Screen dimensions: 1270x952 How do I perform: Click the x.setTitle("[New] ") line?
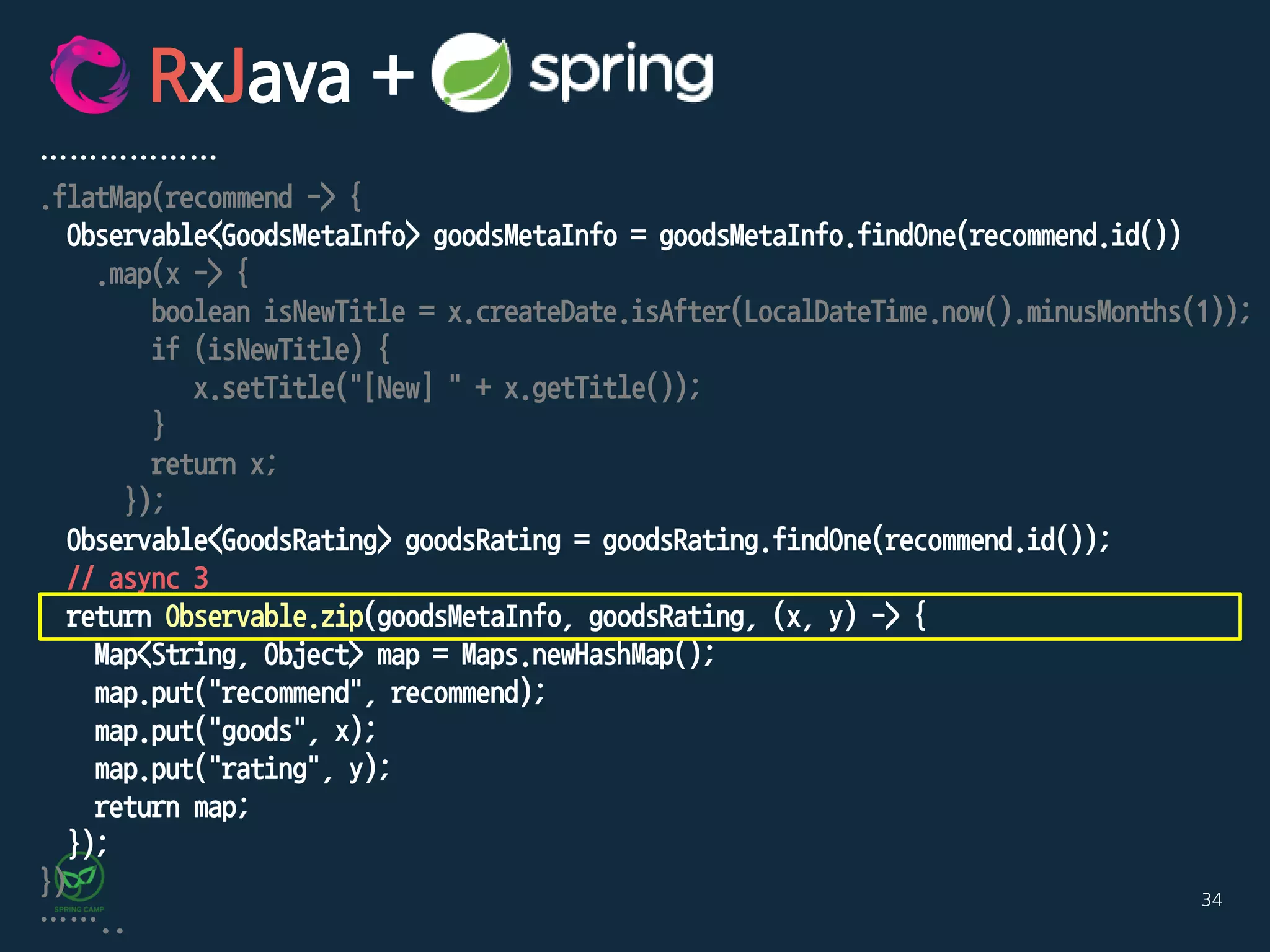coord(446,389)
